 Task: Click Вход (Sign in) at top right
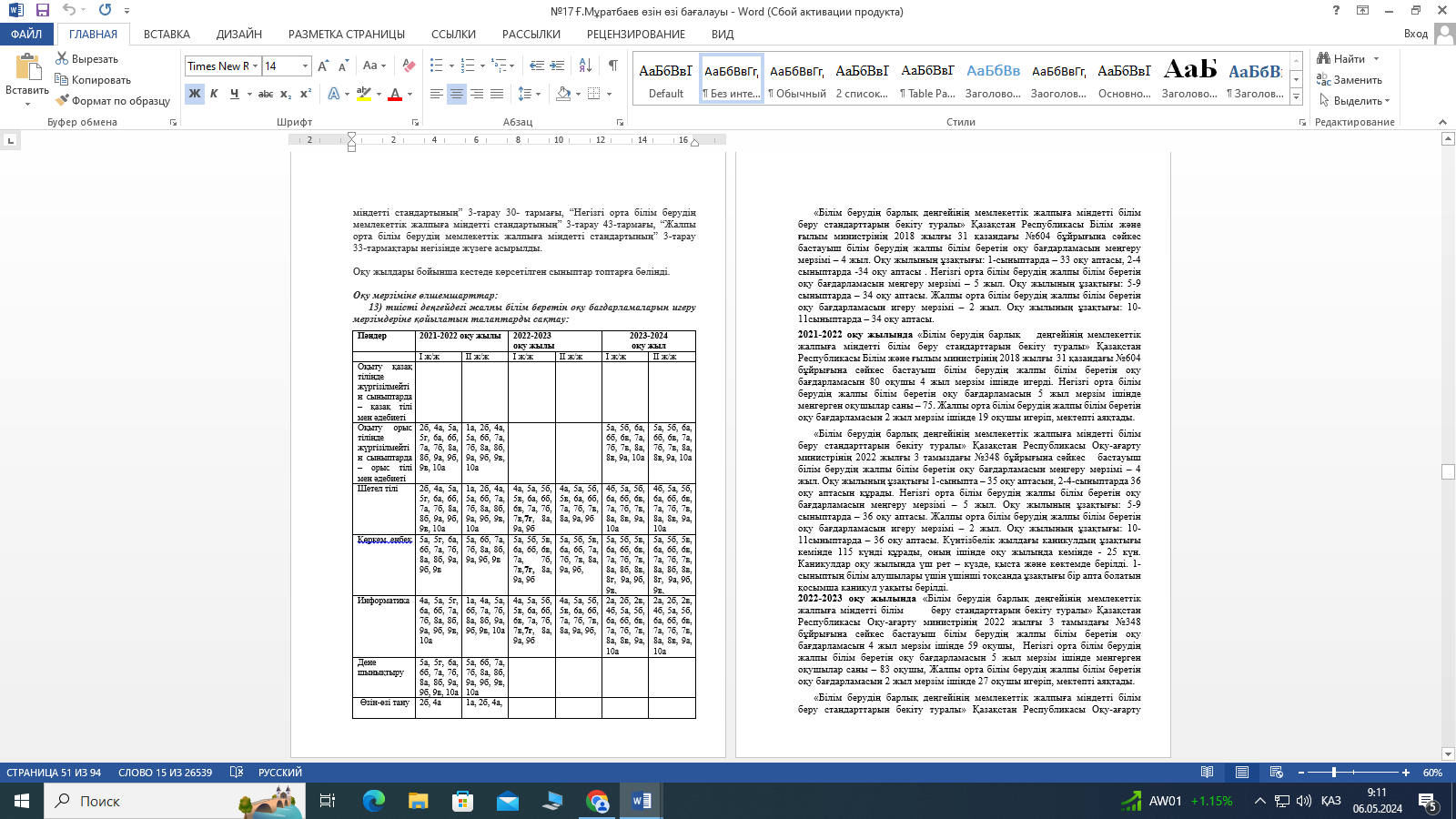[1416, 34]
